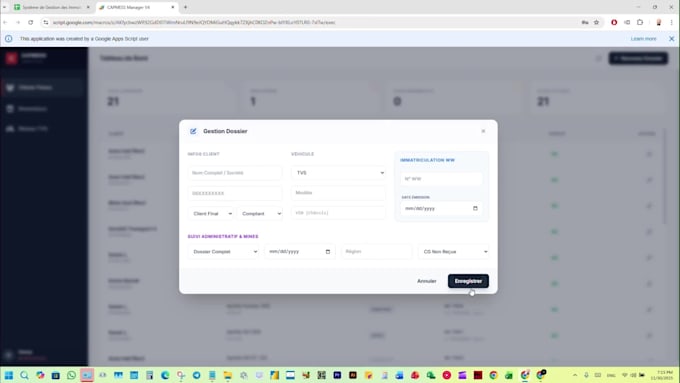Click the VIN (châssis) input field
The width and height of the screenshot is (680, 383).
[x=338, y=213]
